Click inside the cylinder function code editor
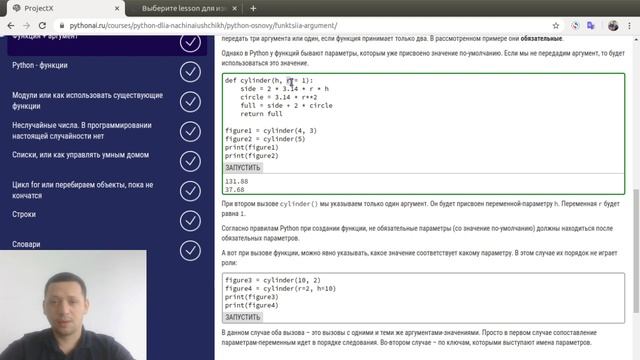640x360 pixels. point(423,118)
